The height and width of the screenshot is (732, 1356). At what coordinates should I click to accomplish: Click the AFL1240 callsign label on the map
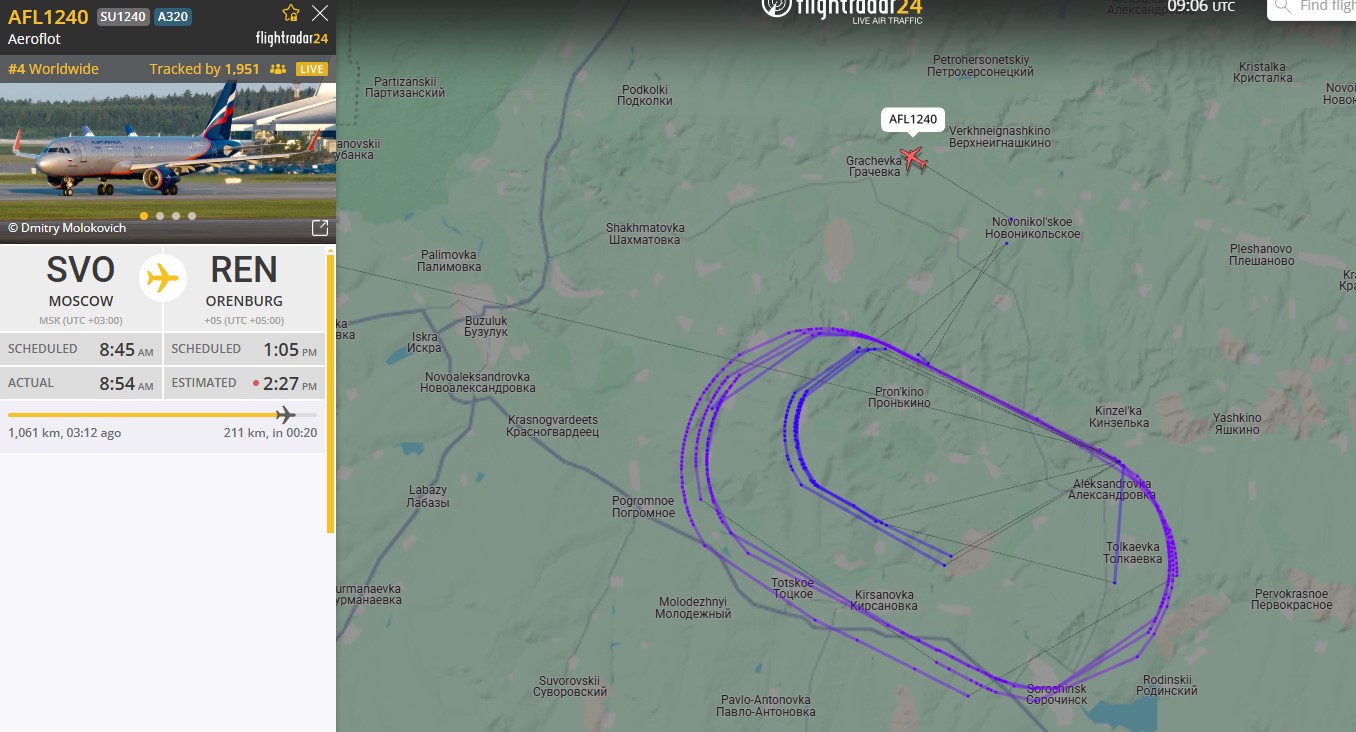pyautogui.click(x=913, y=120)
